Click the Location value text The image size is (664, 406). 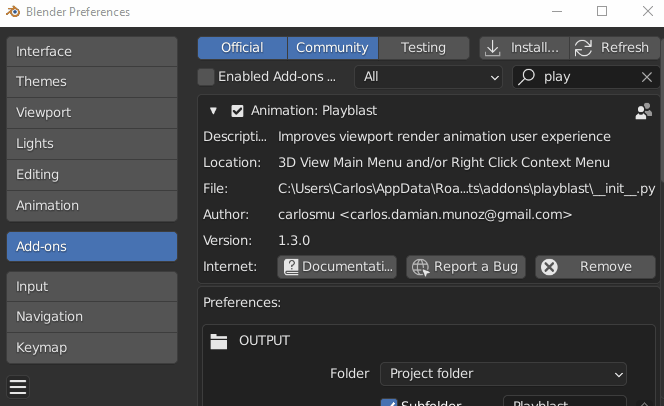pyautogui.click(x=444, y=163)
